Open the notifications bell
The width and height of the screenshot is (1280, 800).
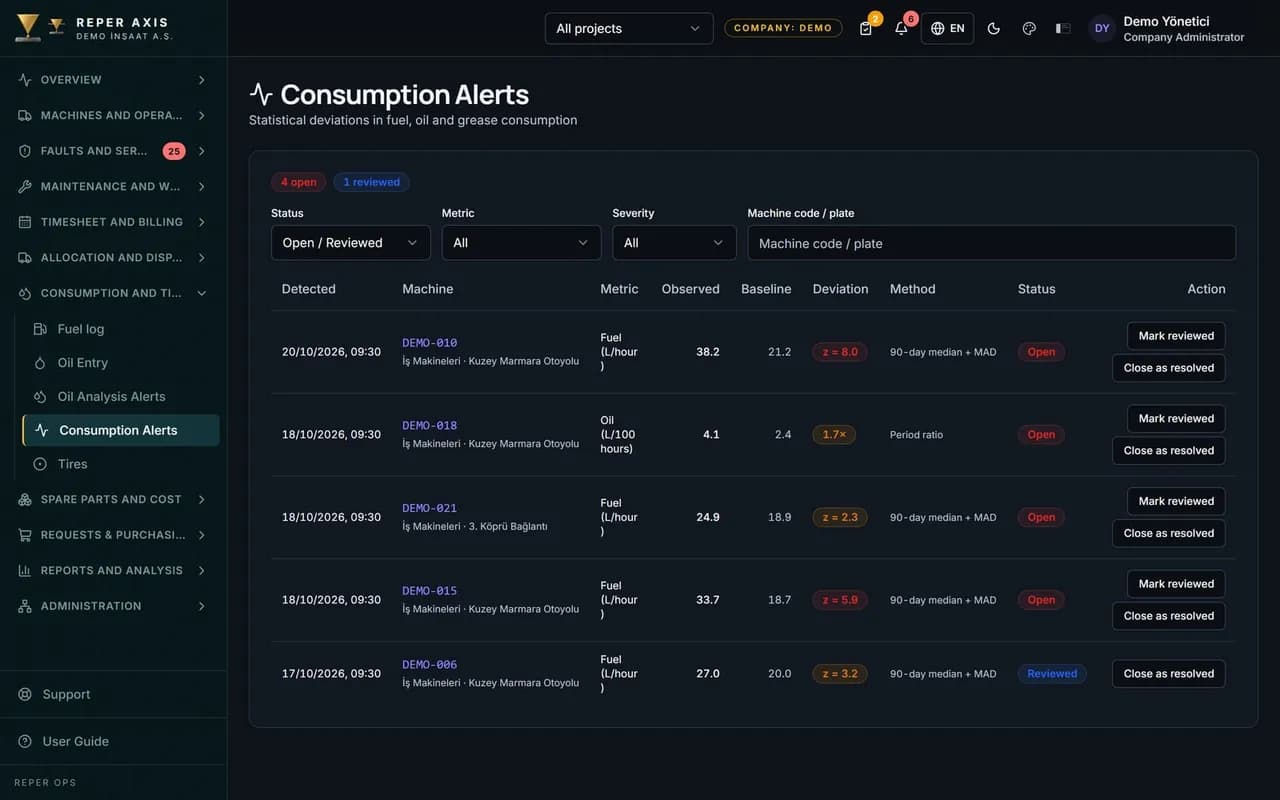click(901, 28)
